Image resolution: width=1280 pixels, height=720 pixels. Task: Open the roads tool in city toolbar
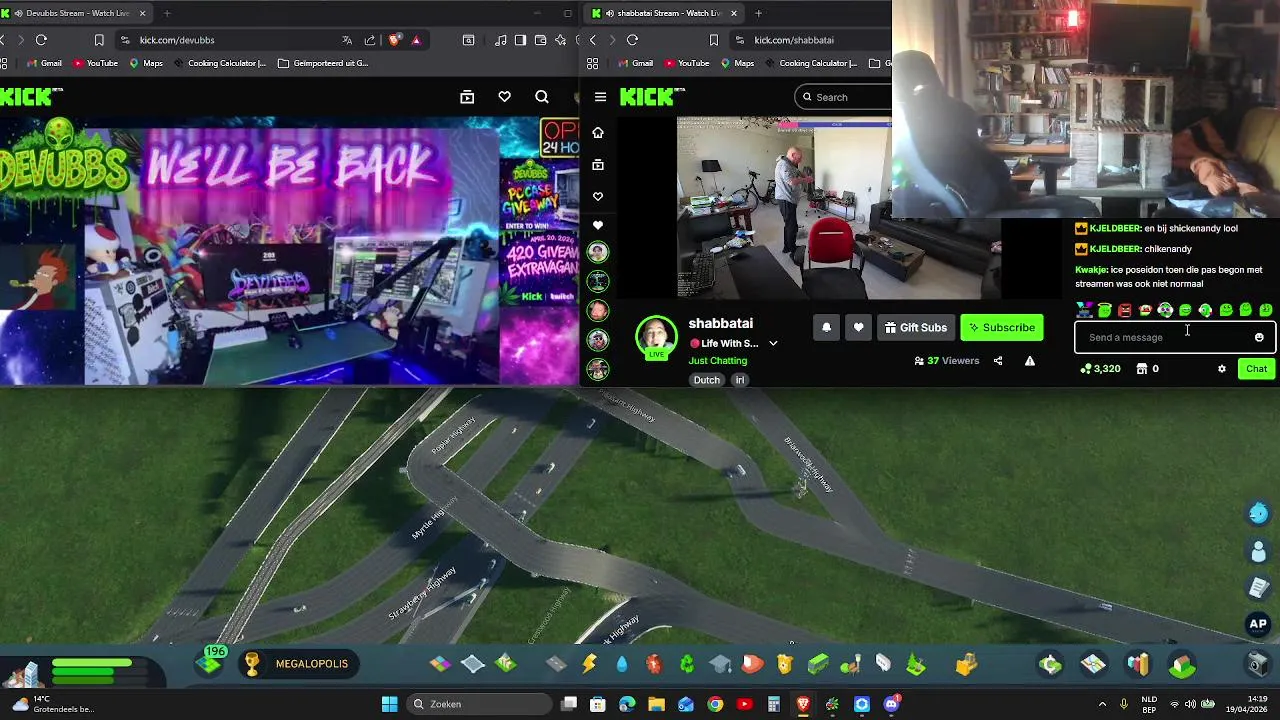[556, 664]
